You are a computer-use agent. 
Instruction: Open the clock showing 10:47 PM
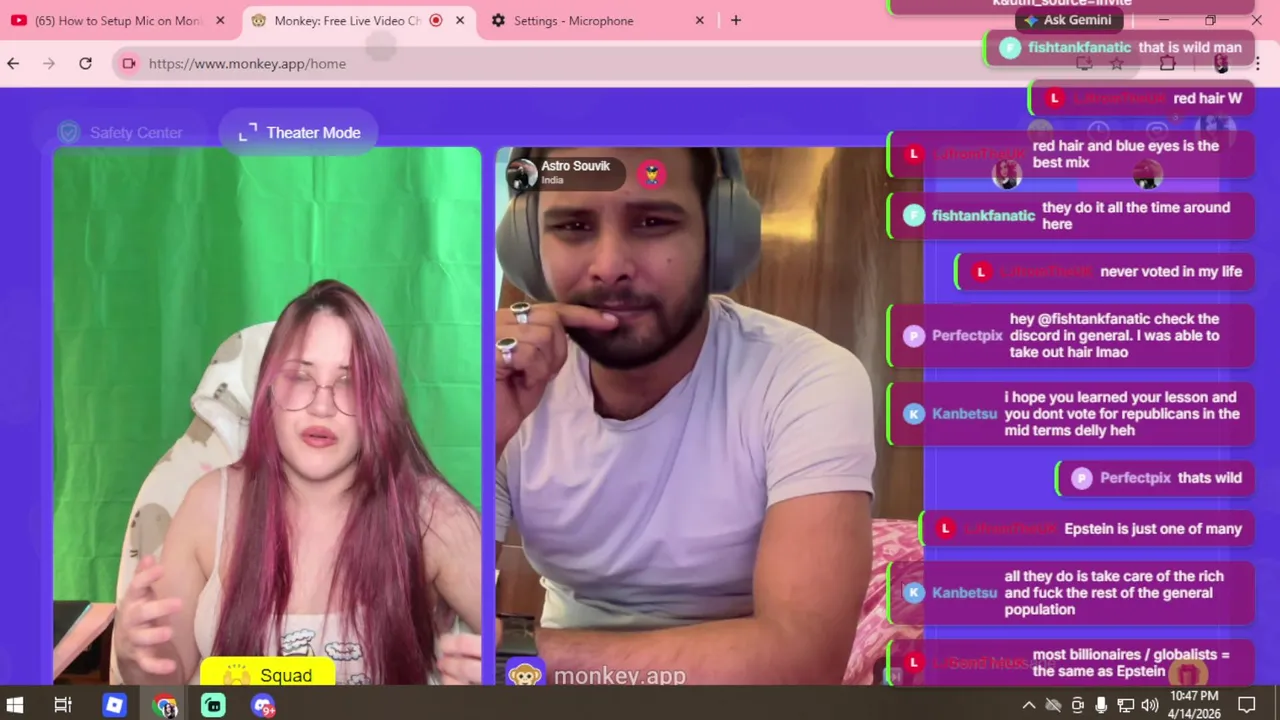(1193, 705)
